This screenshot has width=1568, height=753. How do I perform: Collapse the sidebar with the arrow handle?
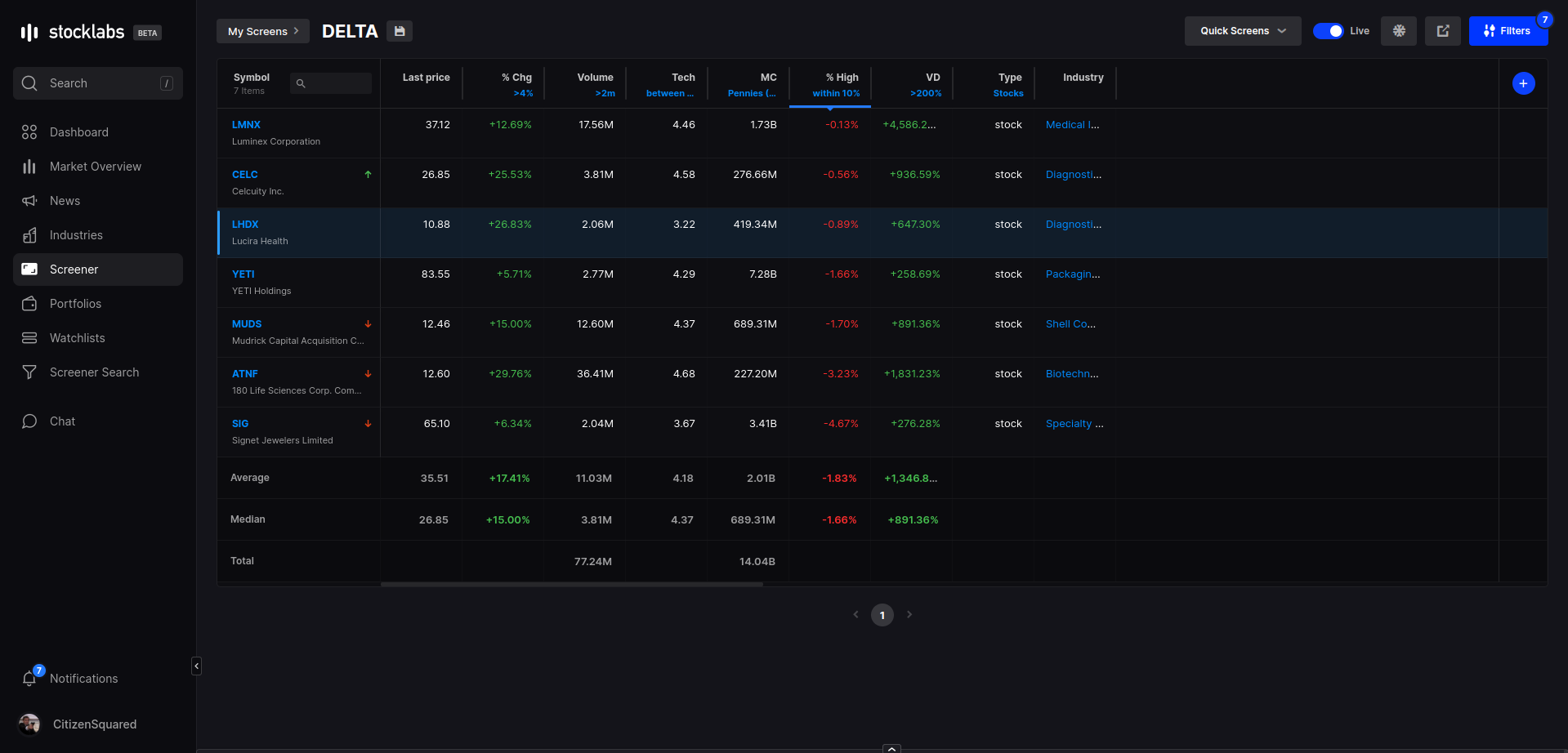point(196,666)
